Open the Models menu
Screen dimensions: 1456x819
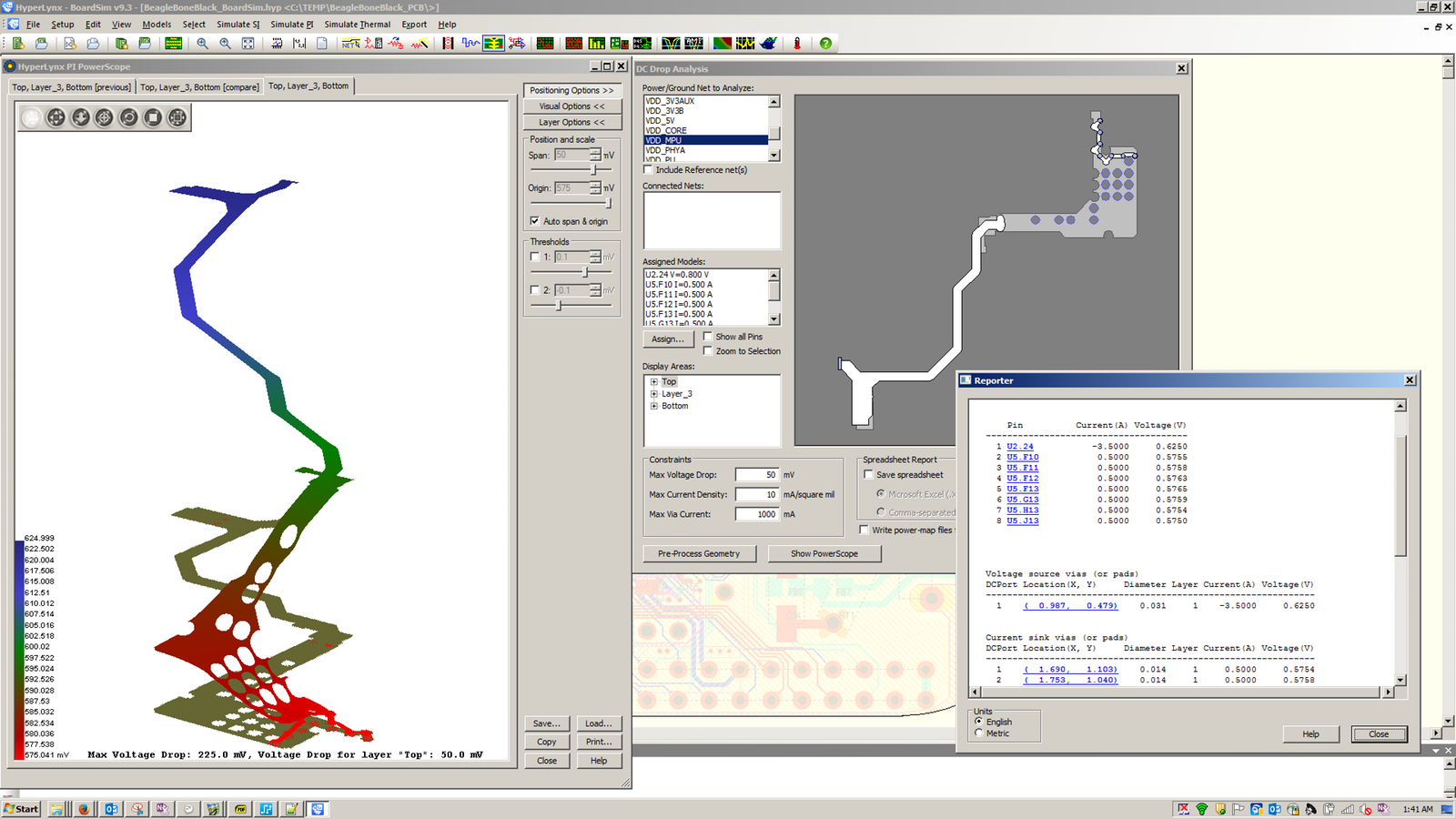157,25
